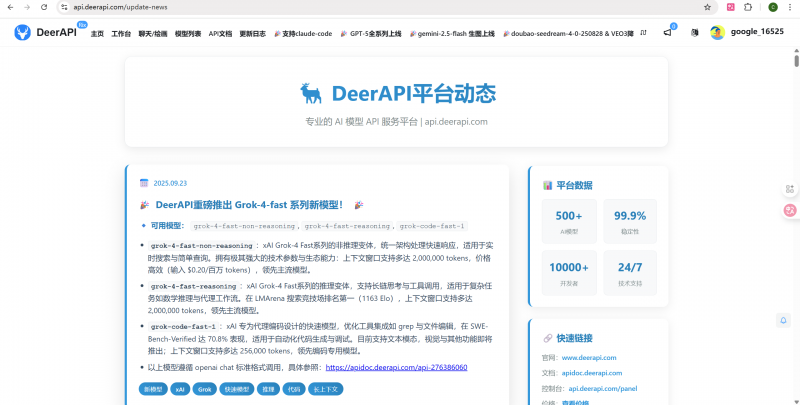Reload the page with the refresh button
This screenshot has height=405, width=800.
pyautogui.click(x=44, y=6)
